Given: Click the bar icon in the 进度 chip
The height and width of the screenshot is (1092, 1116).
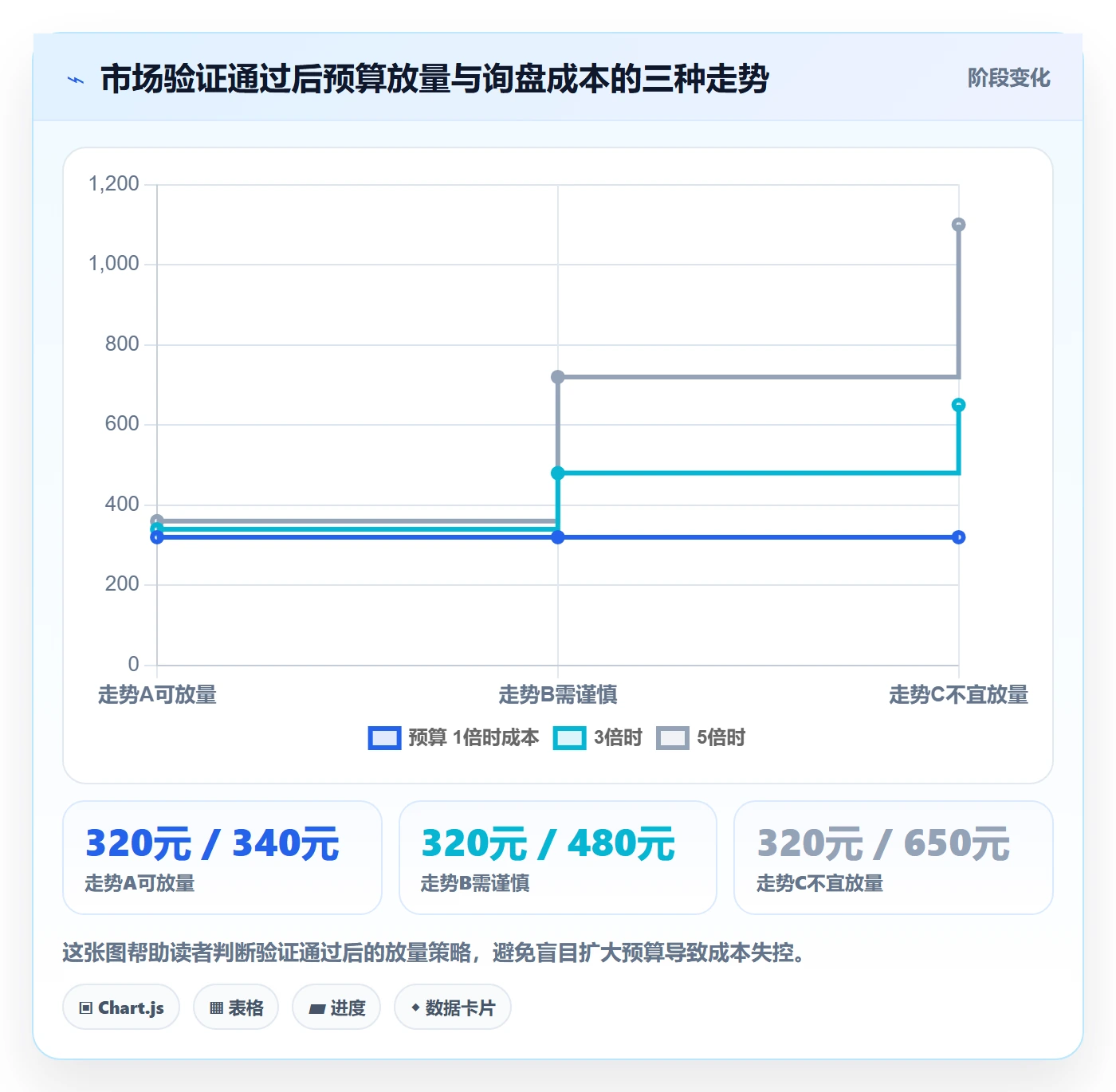Looking at the screenshot, I should tap(316, 1009).
